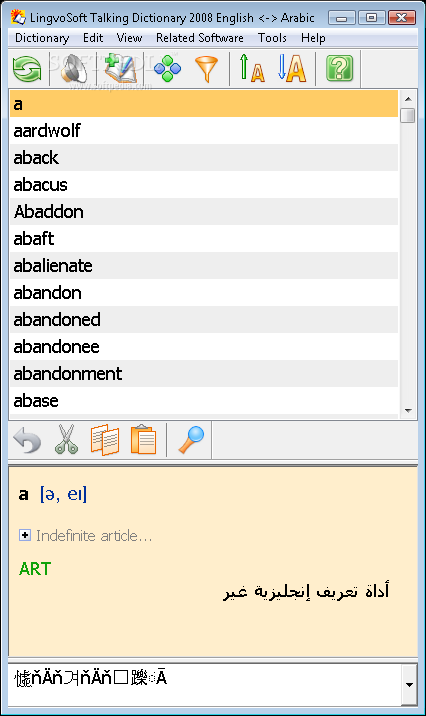The width and height of the screenshot is (426, 716).
Task: Click the clipboard paste icon
Action: coord(143,440)
